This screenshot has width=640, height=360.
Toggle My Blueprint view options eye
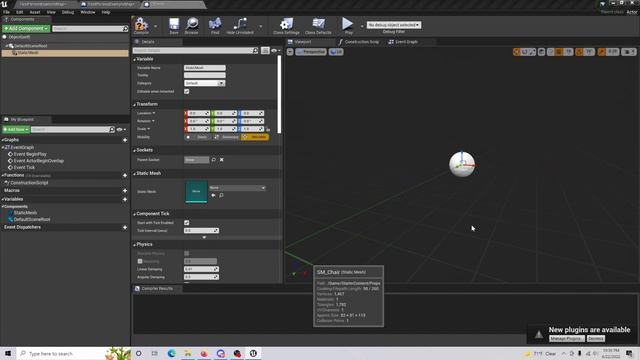click(120, 129)
